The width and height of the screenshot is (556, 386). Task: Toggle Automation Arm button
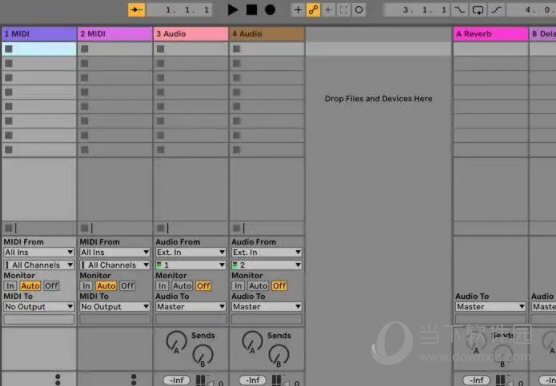[x=313, y=10]
